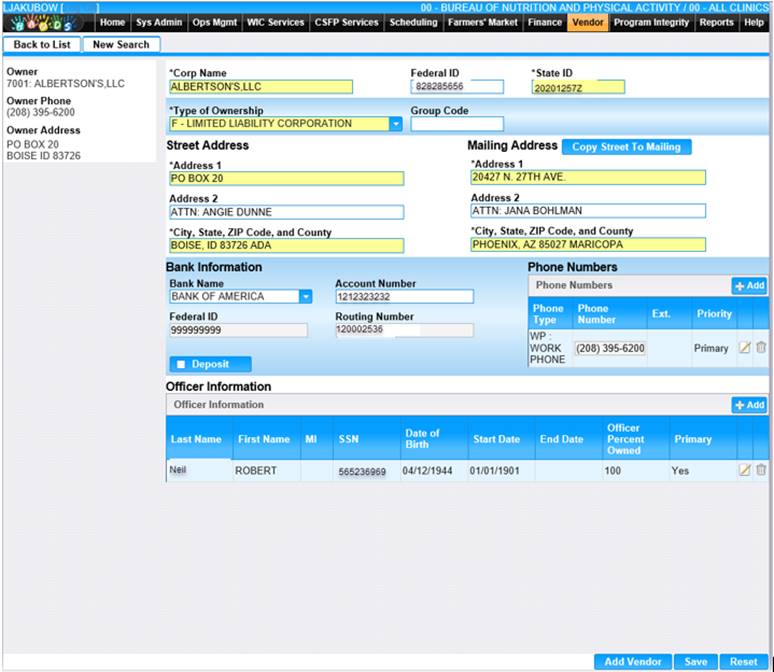Click phone number field (208) 395-6200
Screen dimensions: 774x672
(610, 348)
